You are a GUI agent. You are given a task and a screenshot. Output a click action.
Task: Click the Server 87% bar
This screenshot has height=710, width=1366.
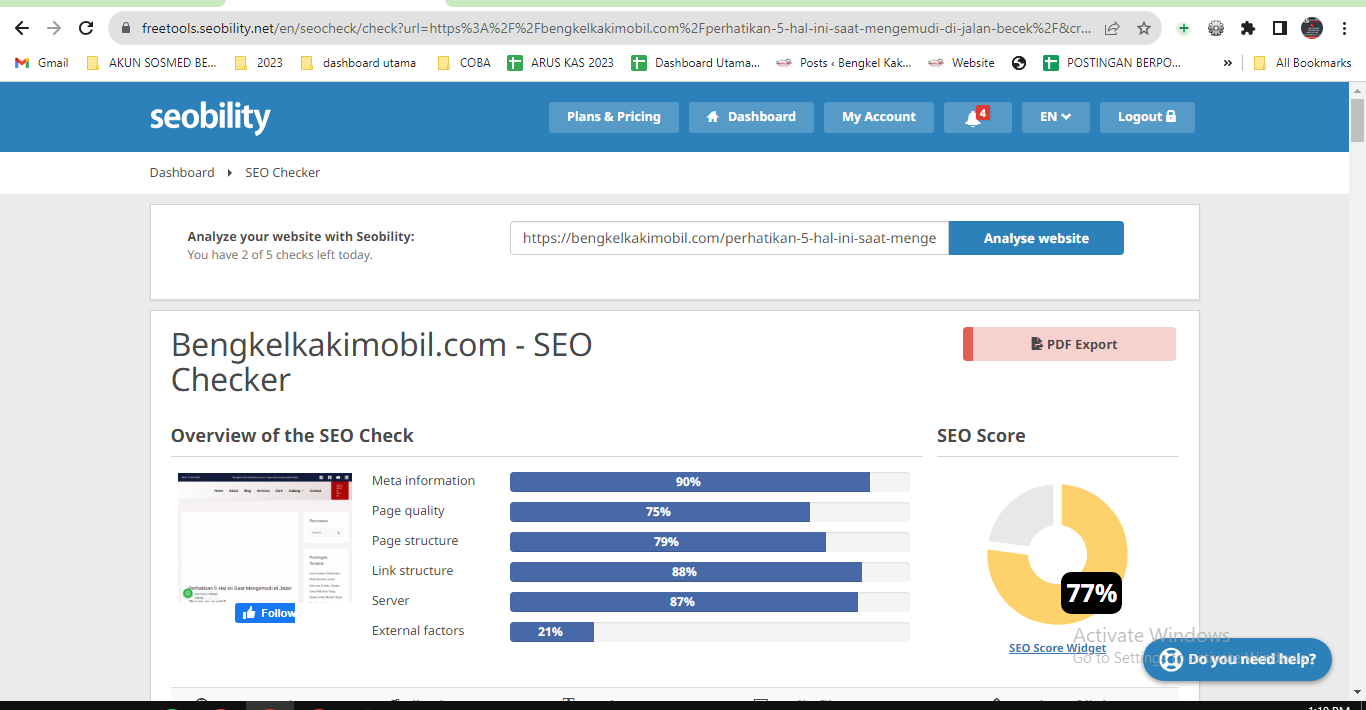[x=710, y=601]
